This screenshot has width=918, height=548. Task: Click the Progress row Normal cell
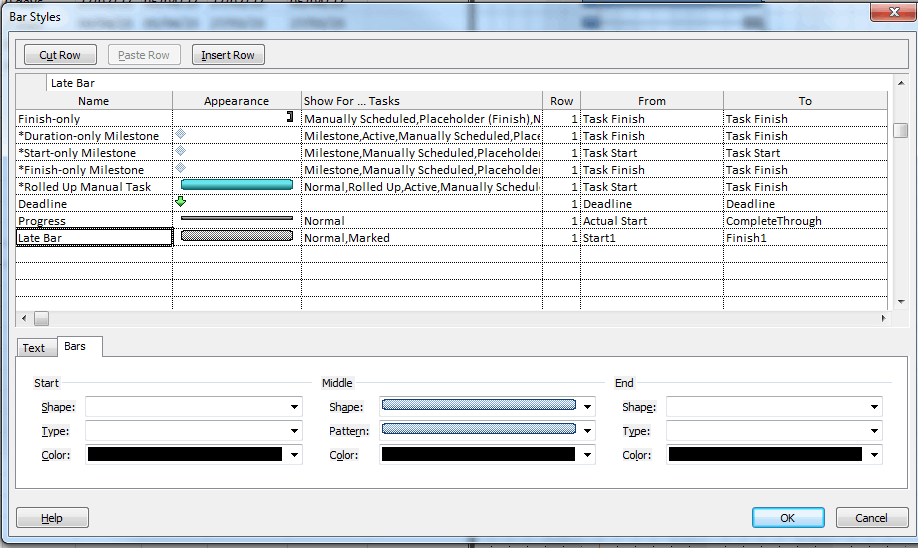click(x=422, y=221)
